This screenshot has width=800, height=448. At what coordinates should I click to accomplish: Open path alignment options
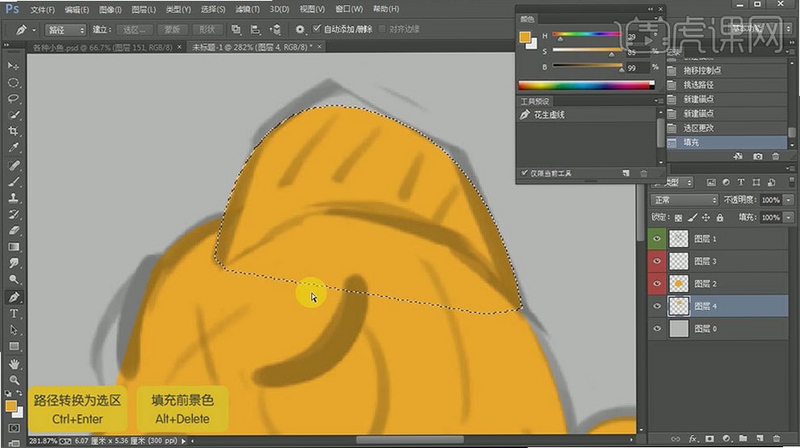click(x=255, y=30)
